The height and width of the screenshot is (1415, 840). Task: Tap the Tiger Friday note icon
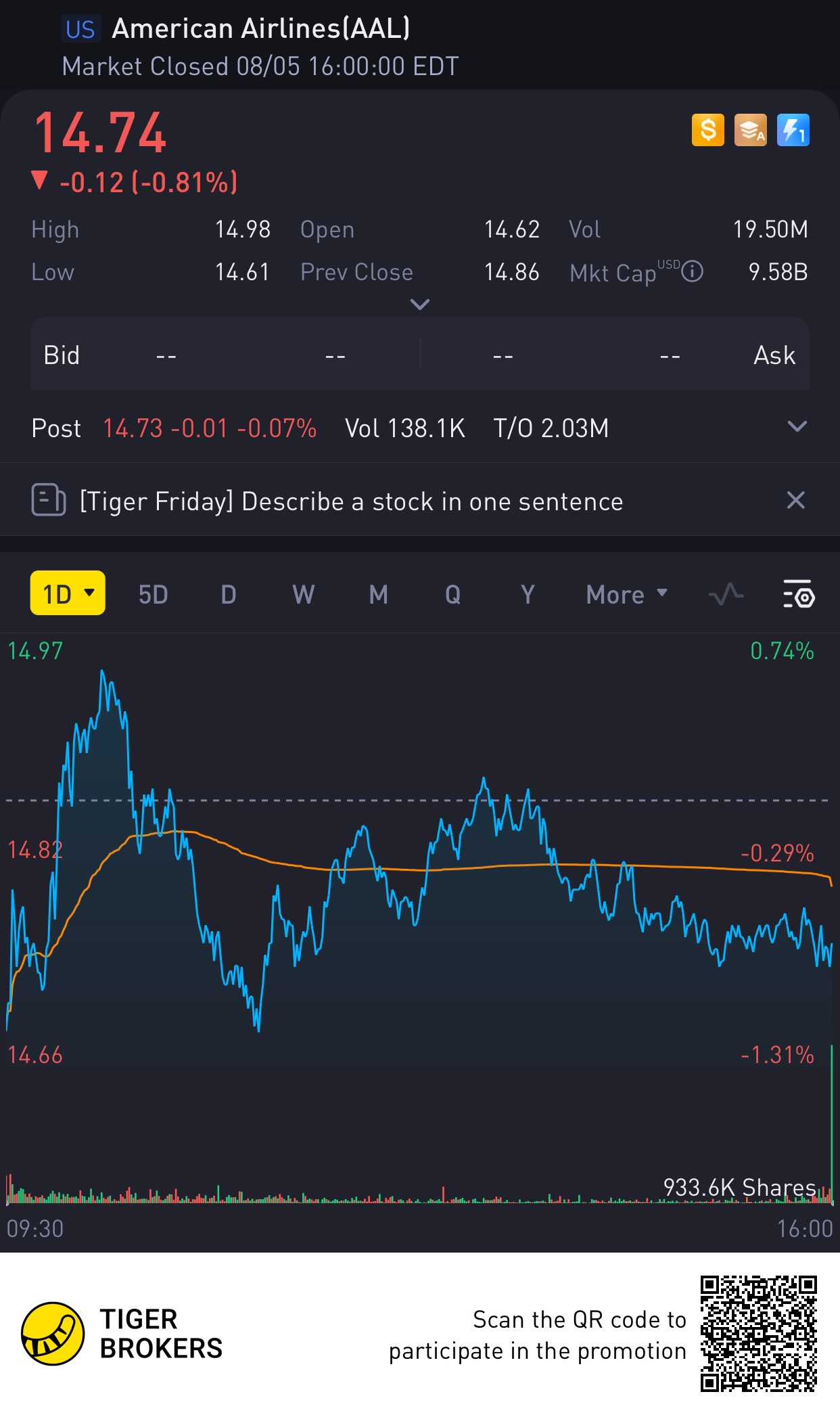tap(48, 501)
